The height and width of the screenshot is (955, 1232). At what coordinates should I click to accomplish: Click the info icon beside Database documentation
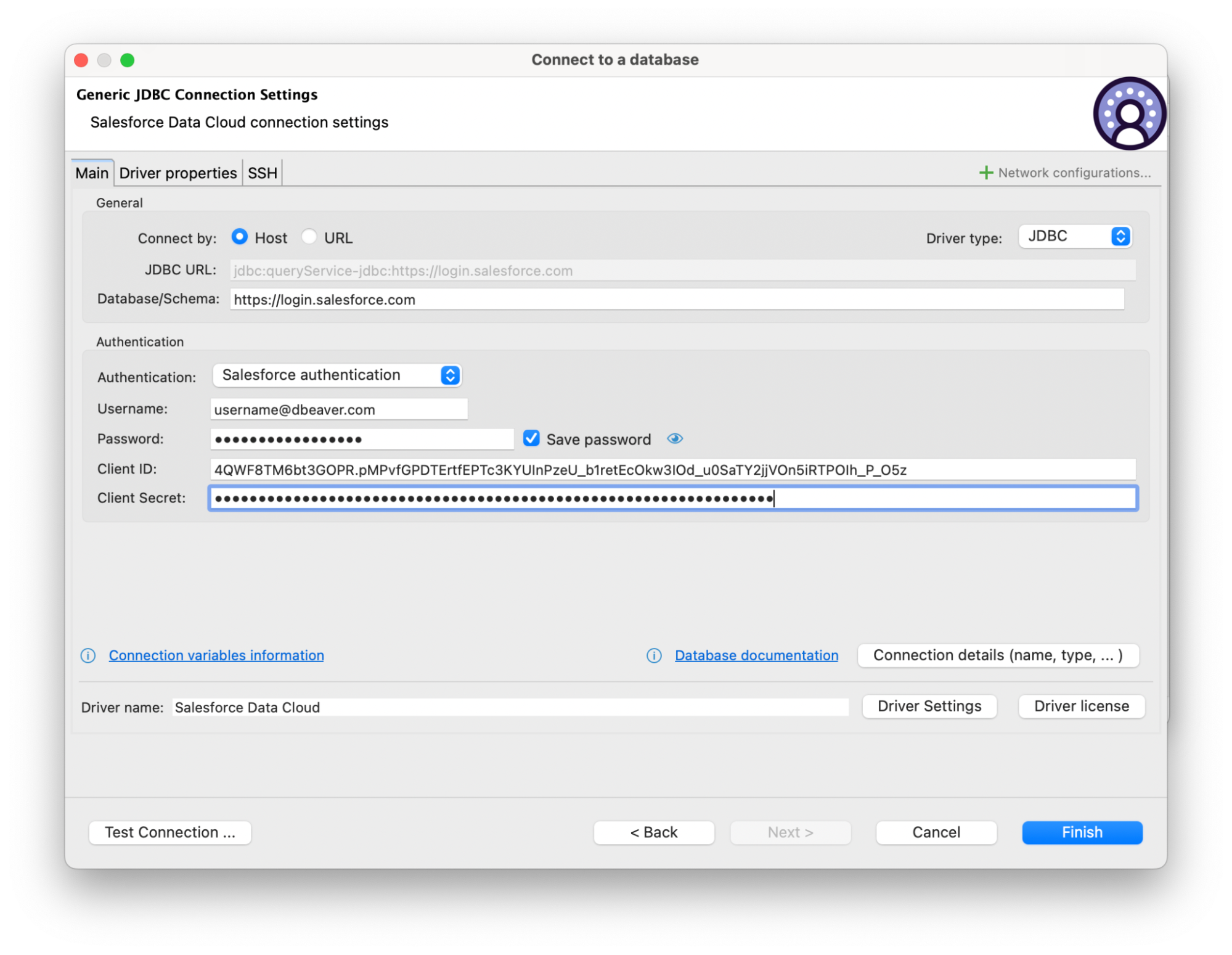click(653, 655)
